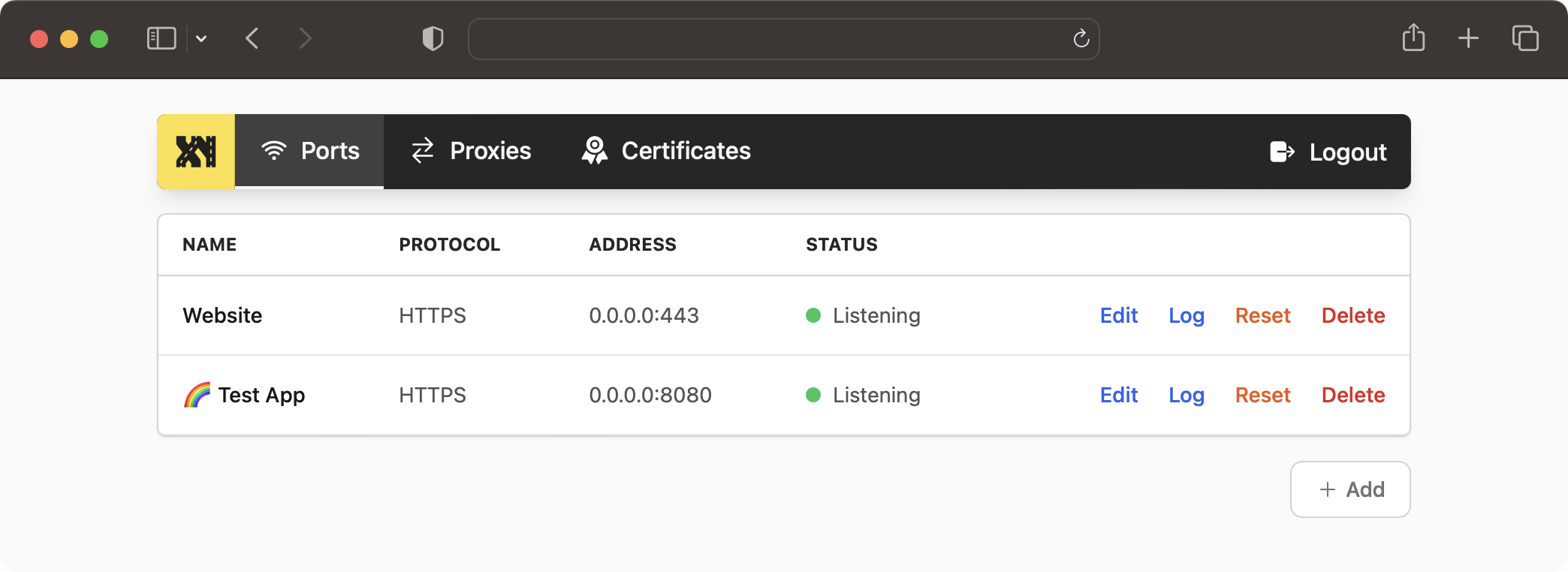Delete the Test App port

tap(1353, 395)
